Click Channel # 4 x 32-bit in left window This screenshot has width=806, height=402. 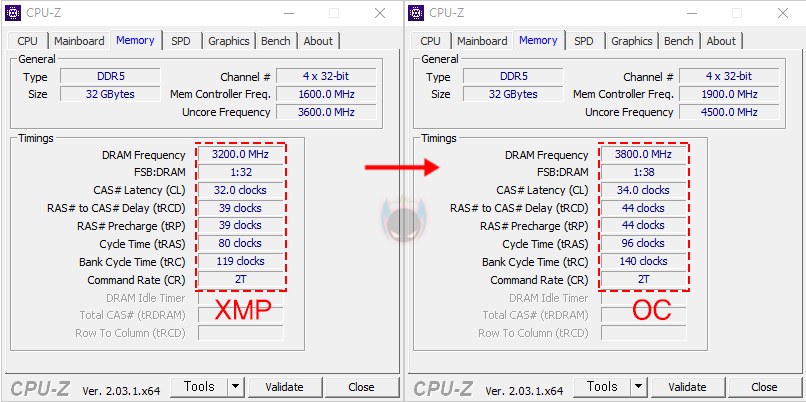click(x=326, y=77)
